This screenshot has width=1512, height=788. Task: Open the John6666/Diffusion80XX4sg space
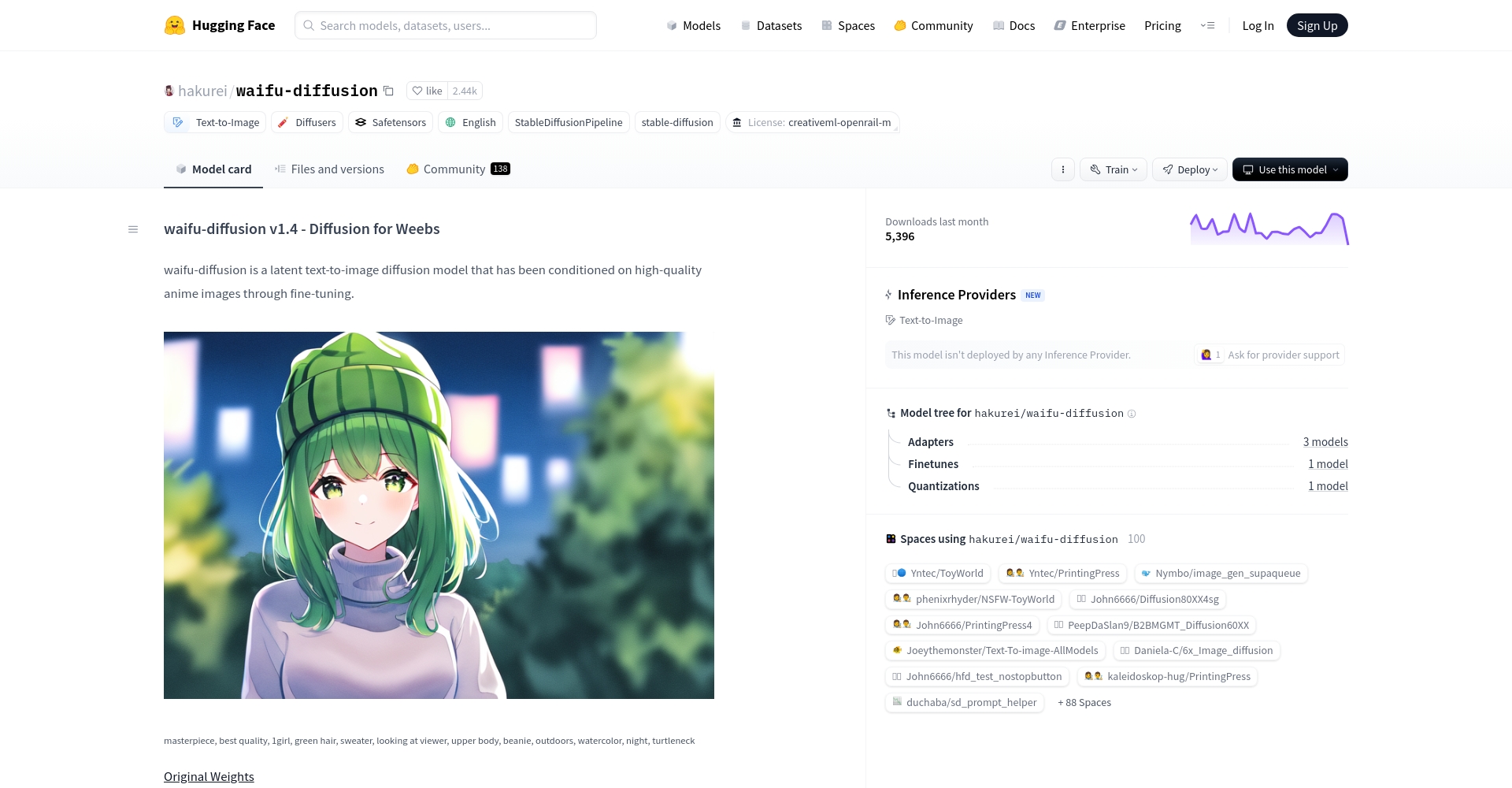click(x=1147, y=600)
